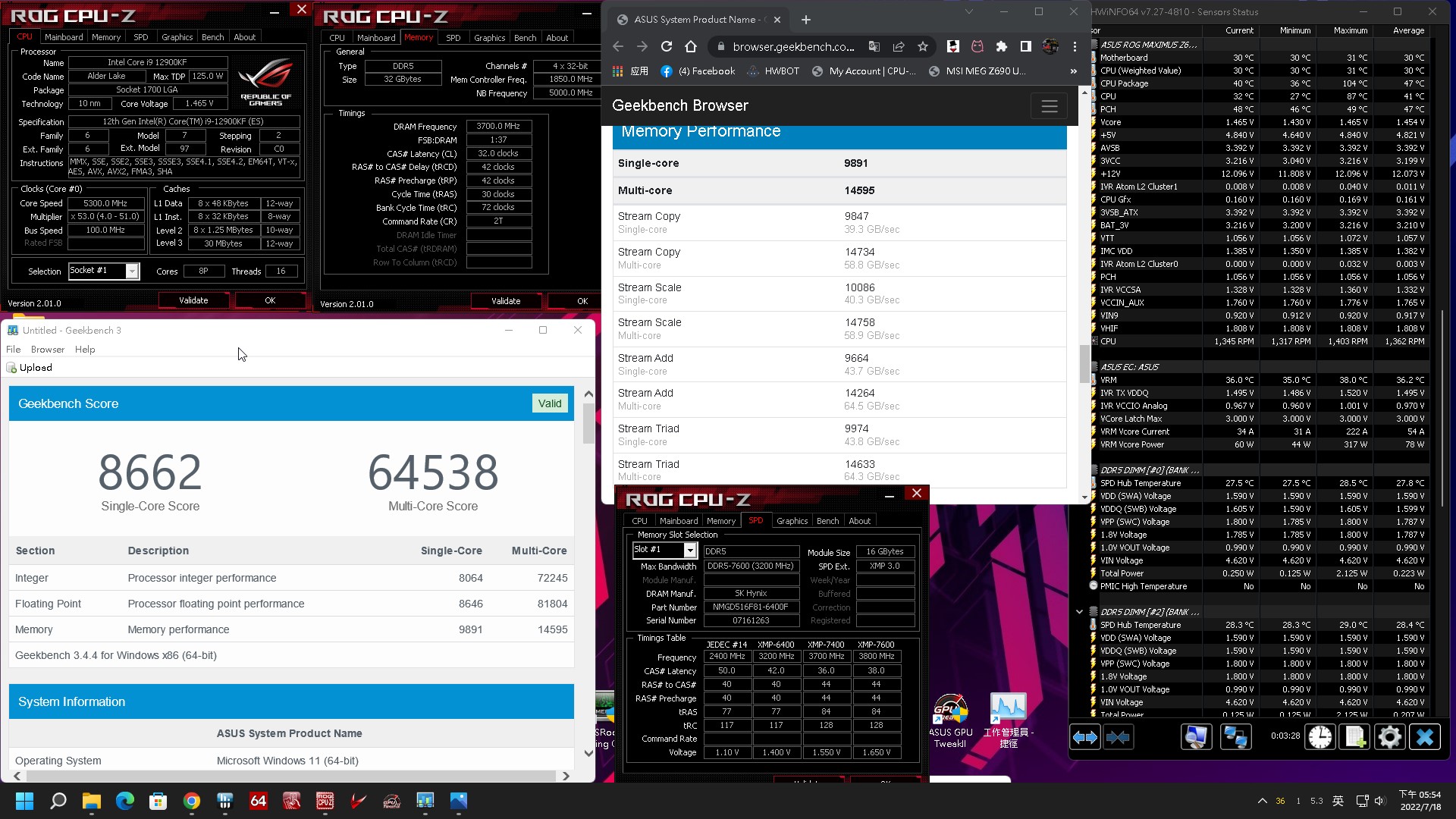Open HWiNFO sensor settings gear
This screenshot has height=819, width=1456.
pyautogui.click(x=1390, y=737)
